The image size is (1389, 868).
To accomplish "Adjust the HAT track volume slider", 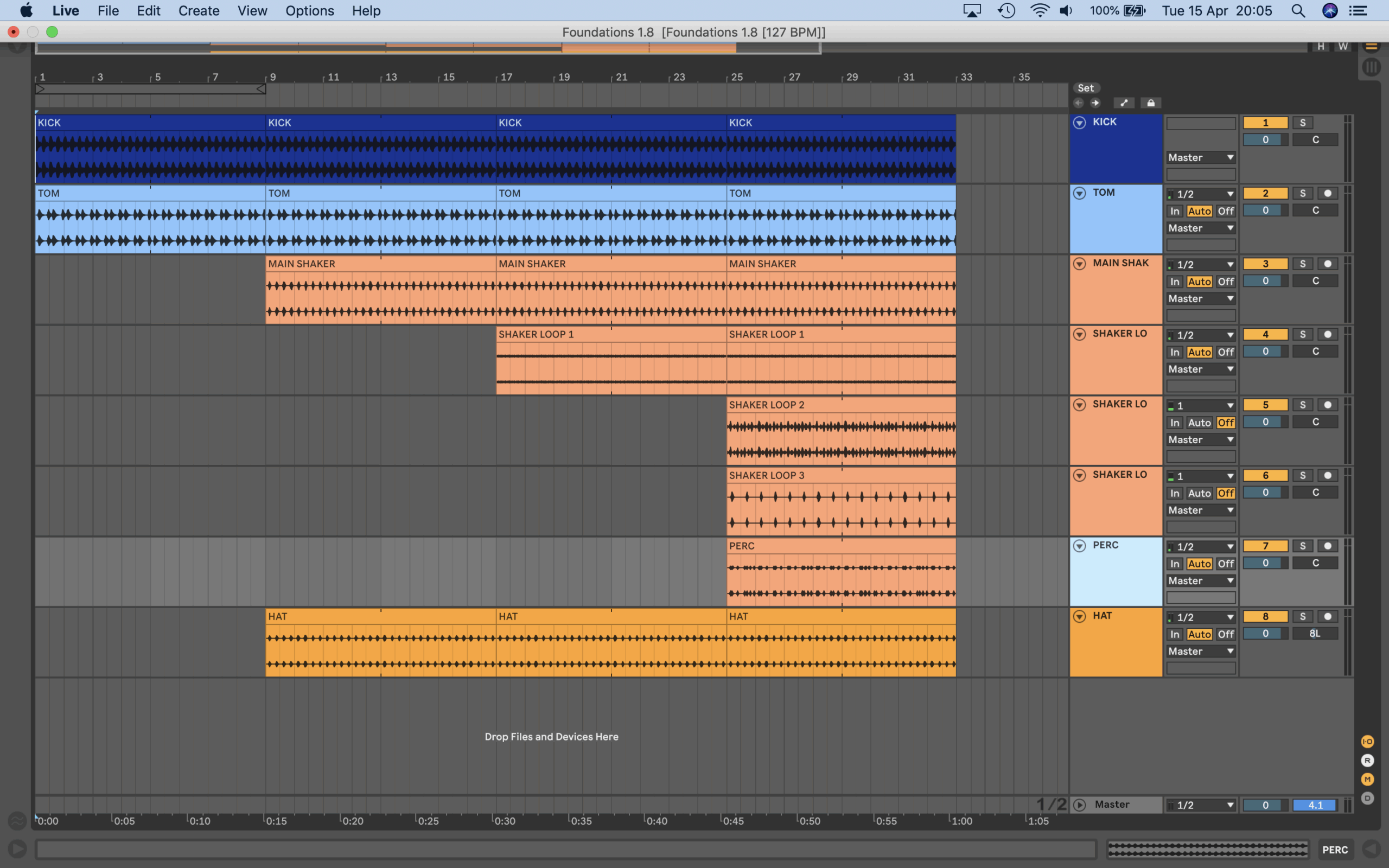I will click(x=1265, y=634).
